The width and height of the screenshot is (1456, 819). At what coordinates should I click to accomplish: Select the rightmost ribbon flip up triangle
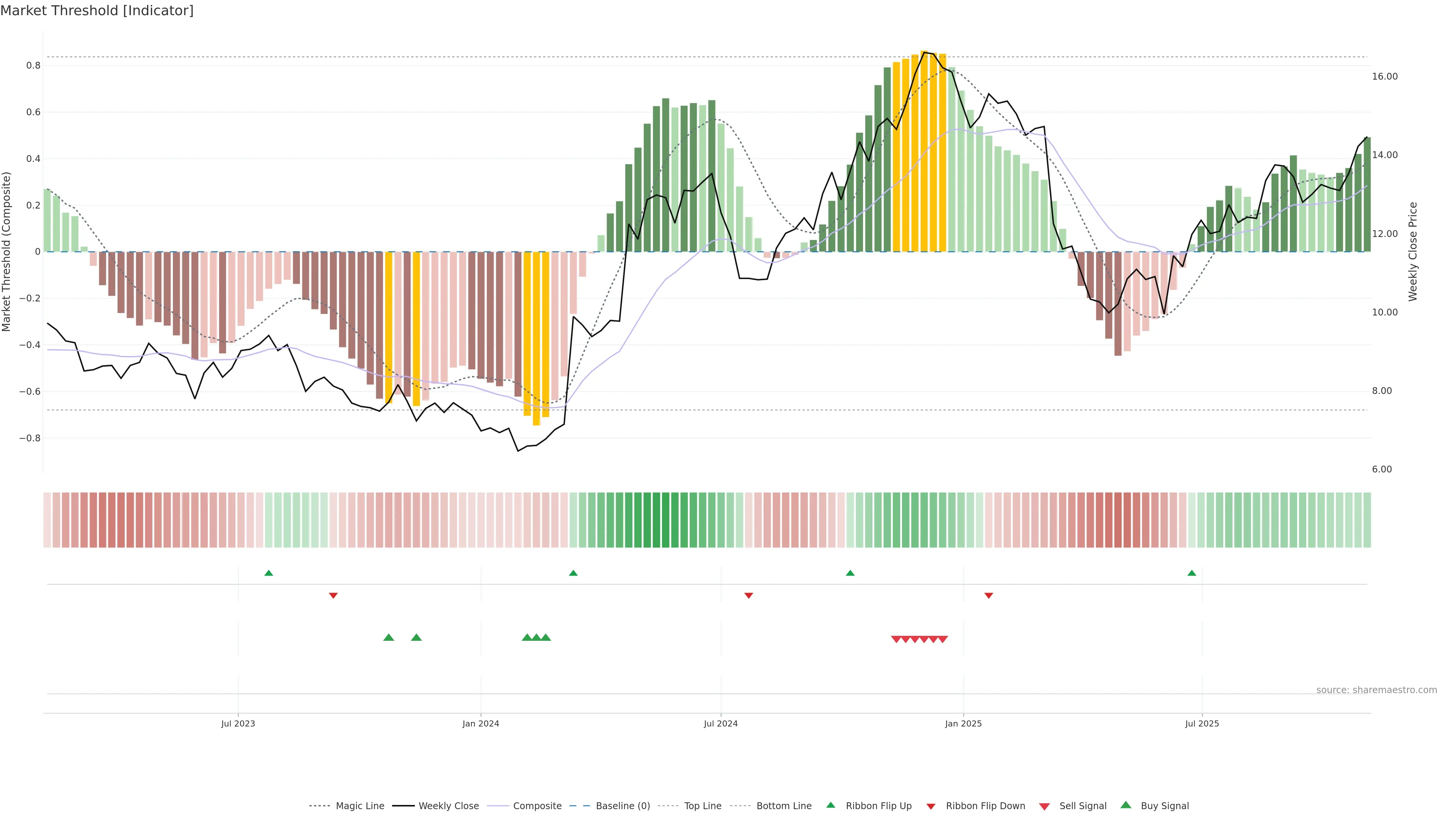click(x=1191, y=573)
